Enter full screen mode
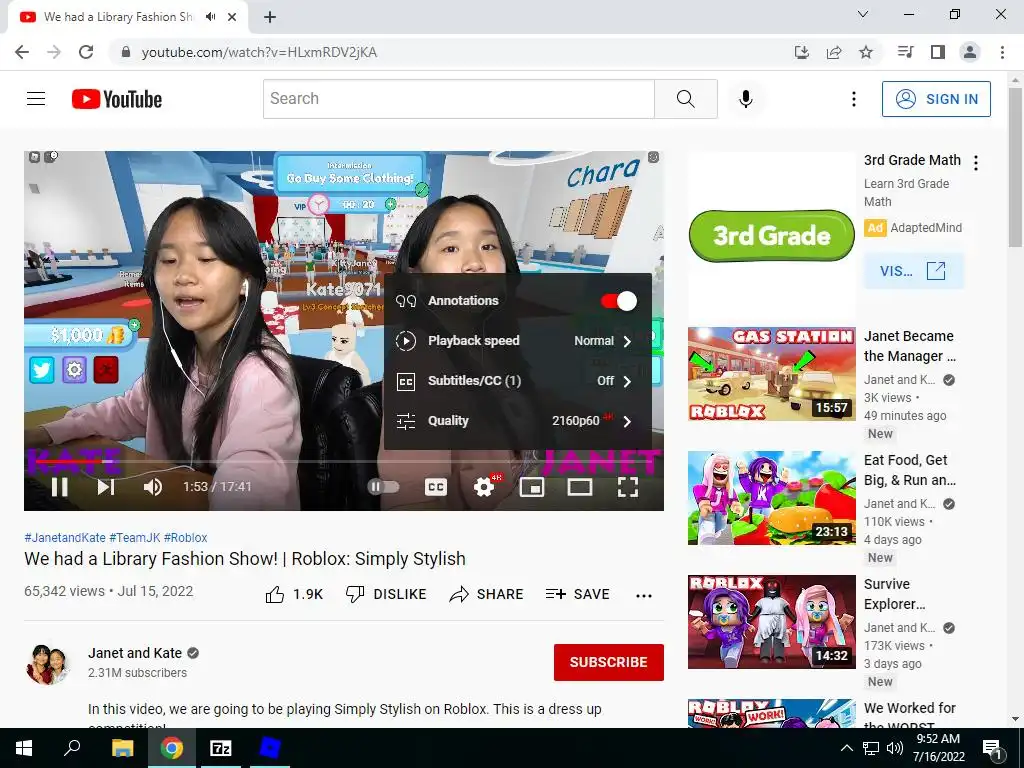The image size is (1024, 768). tap(628, 487)
